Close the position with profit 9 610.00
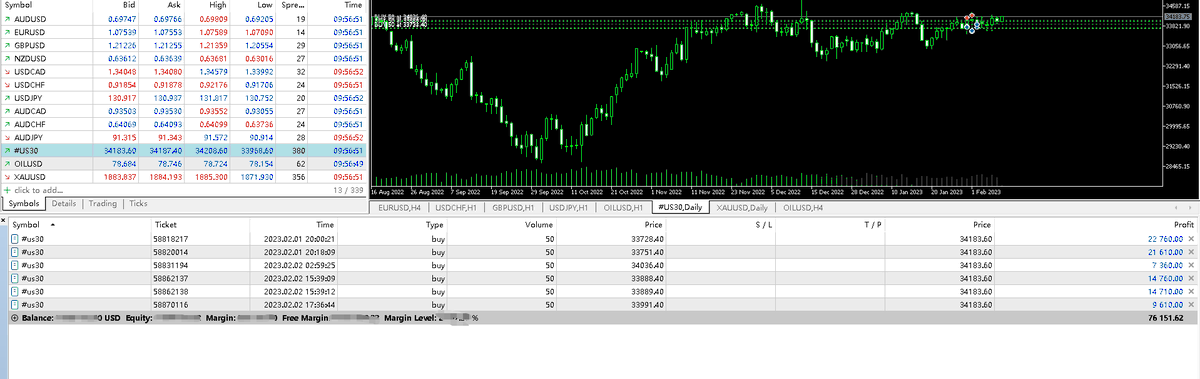The image size is (1200, 379). pyautogui.click(x=1192, y=304)
